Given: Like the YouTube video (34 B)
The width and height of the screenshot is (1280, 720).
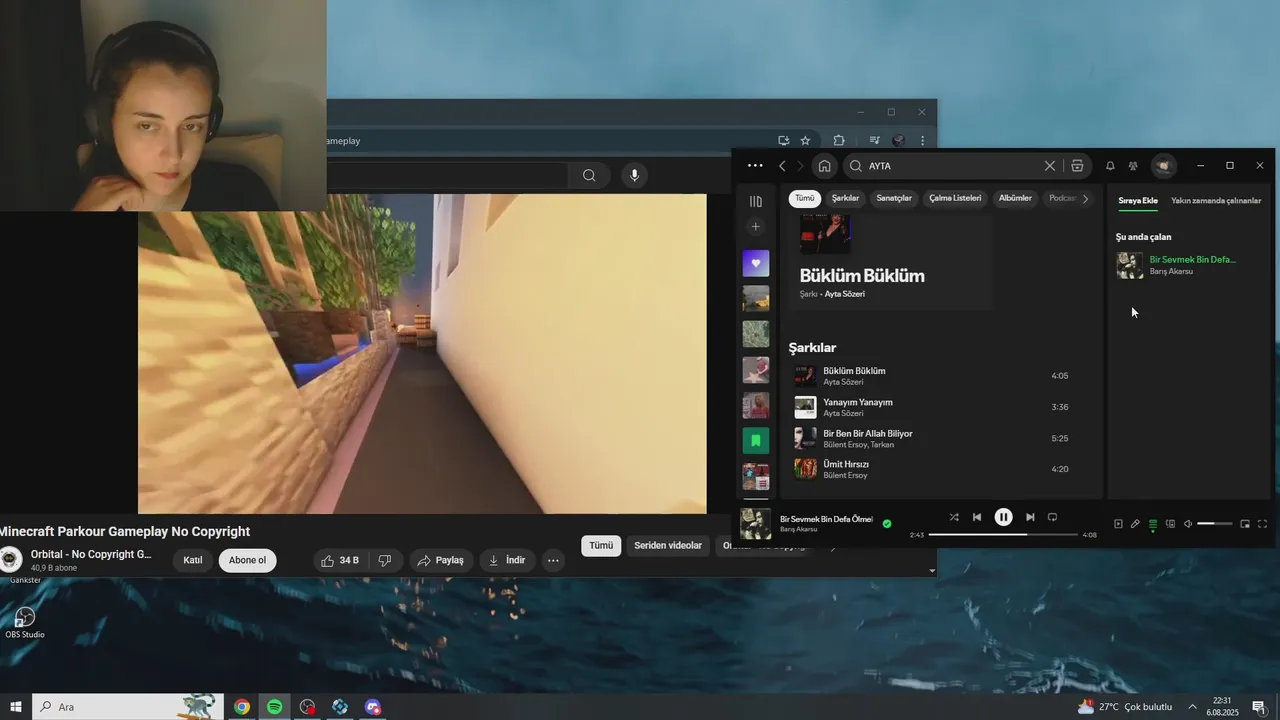Looking at the screenshot, I should 340,560.
